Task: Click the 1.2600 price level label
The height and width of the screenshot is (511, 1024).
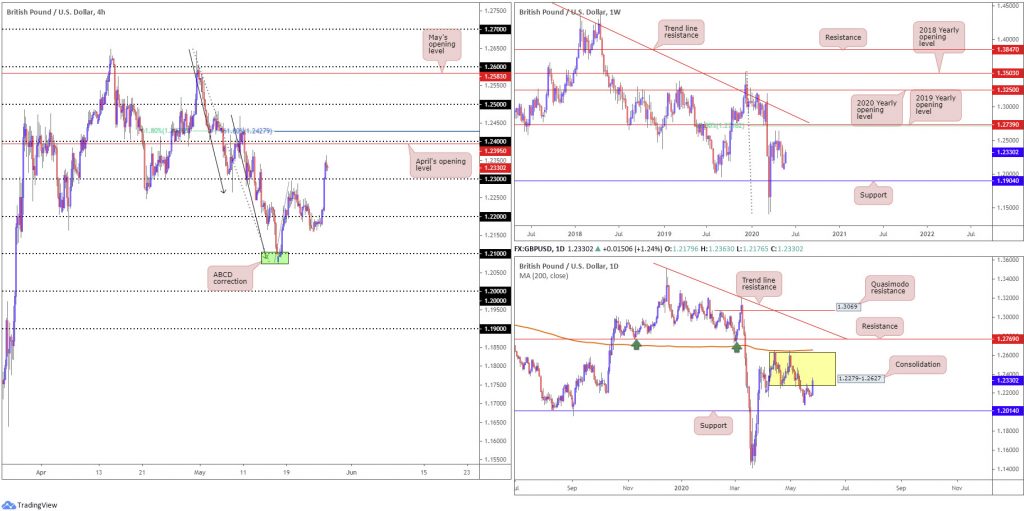Action: pos(494,67)
